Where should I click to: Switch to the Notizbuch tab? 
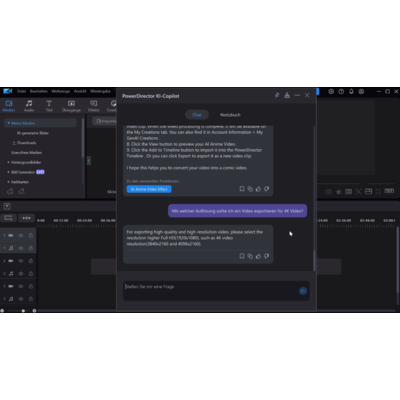coord(230,115)
